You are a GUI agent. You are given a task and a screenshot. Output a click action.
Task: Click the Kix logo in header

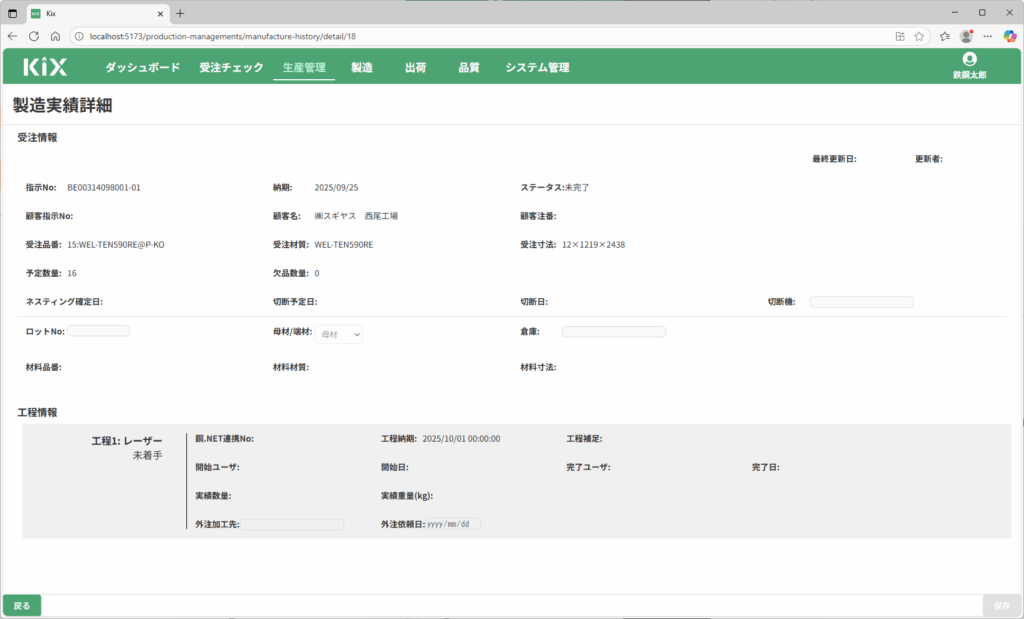(x=45, y=67)
